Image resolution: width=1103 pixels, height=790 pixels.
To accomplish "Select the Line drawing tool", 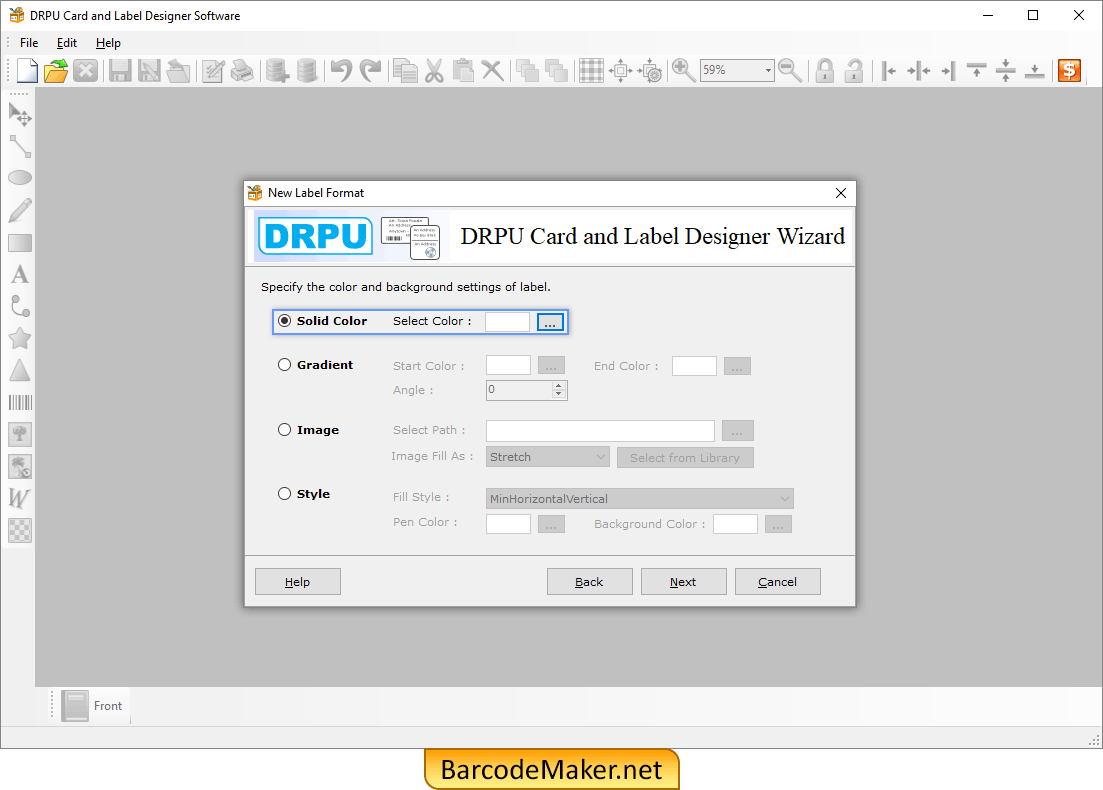I will coord(20,146).
